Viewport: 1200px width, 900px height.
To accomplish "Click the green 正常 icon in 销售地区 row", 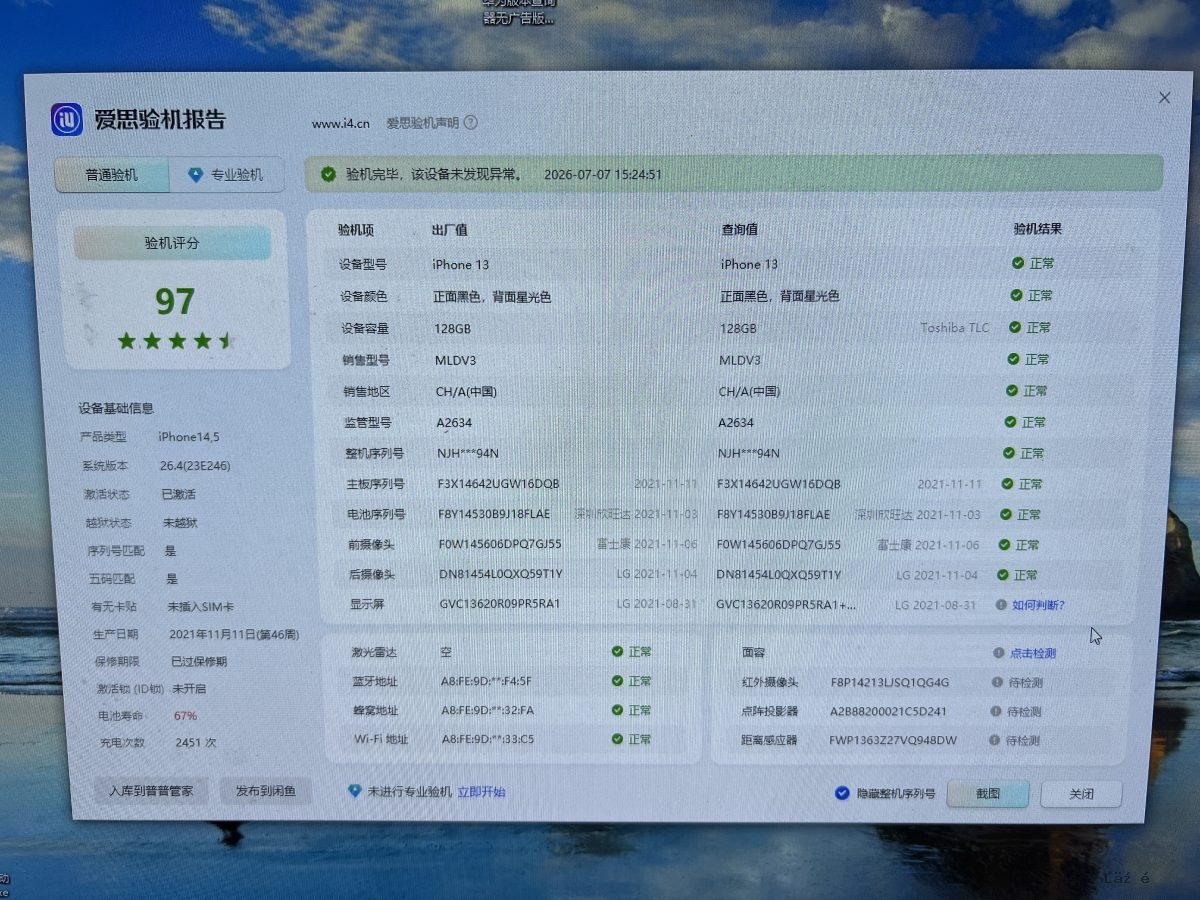I will (1012, 391).
